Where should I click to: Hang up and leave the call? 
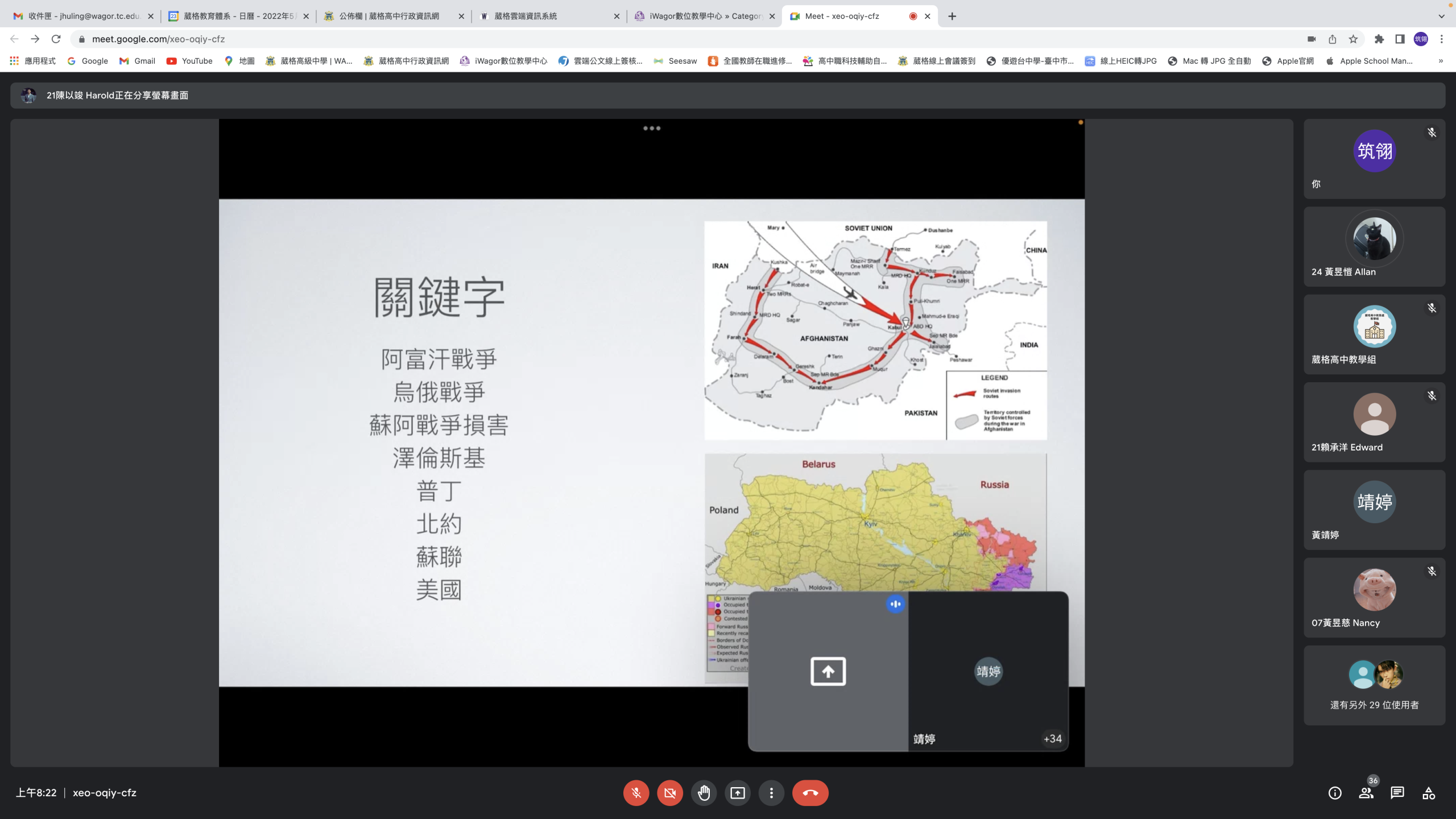point(810,793)
